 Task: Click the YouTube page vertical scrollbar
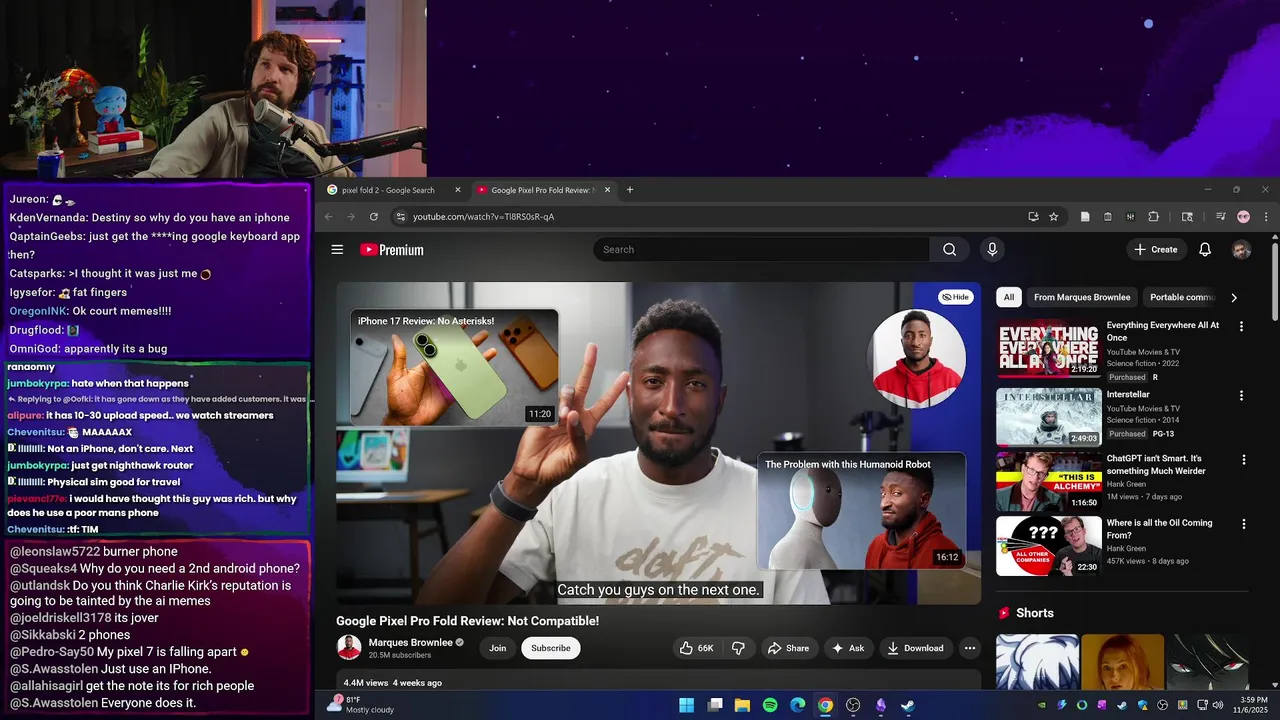coord(1274,283)
